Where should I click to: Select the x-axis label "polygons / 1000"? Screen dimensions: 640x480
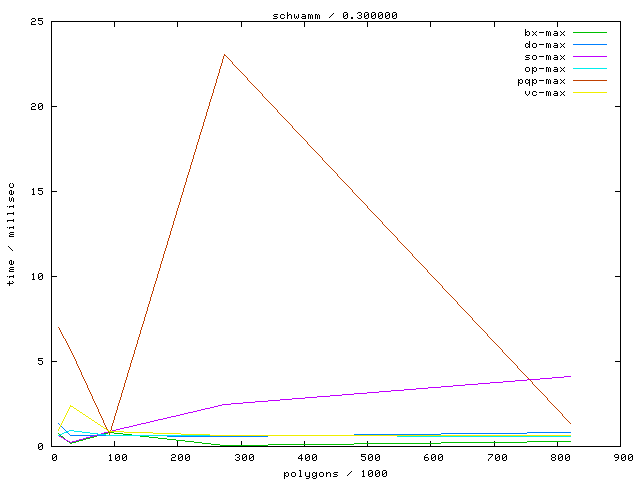click(337, 473)
